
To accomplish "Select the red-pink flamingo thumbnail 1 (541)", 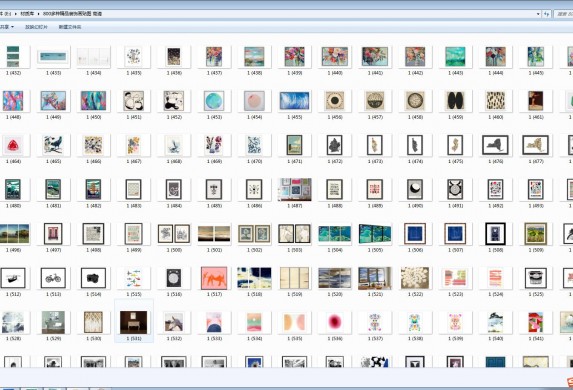I will pyautogui.click(x=536, y=322).
